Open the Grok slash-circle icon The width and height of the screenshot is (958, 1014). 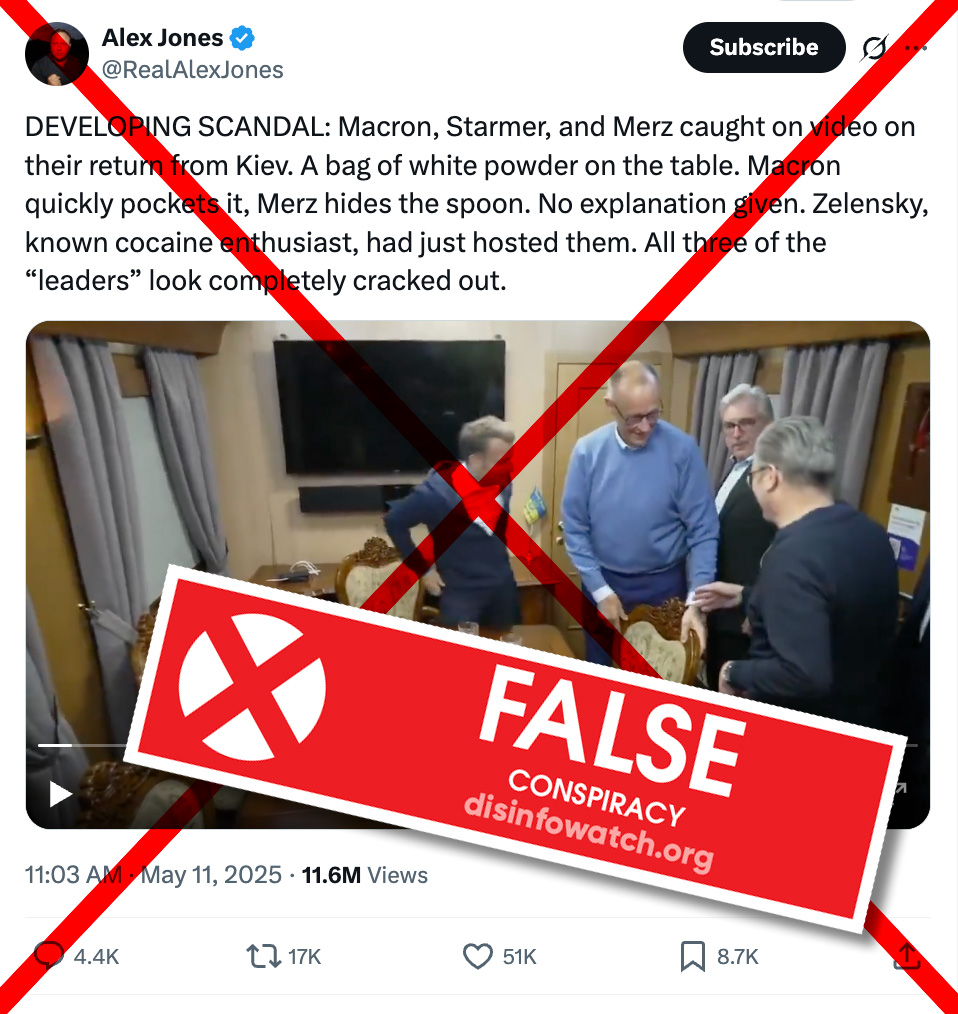(x=874, y=47)
